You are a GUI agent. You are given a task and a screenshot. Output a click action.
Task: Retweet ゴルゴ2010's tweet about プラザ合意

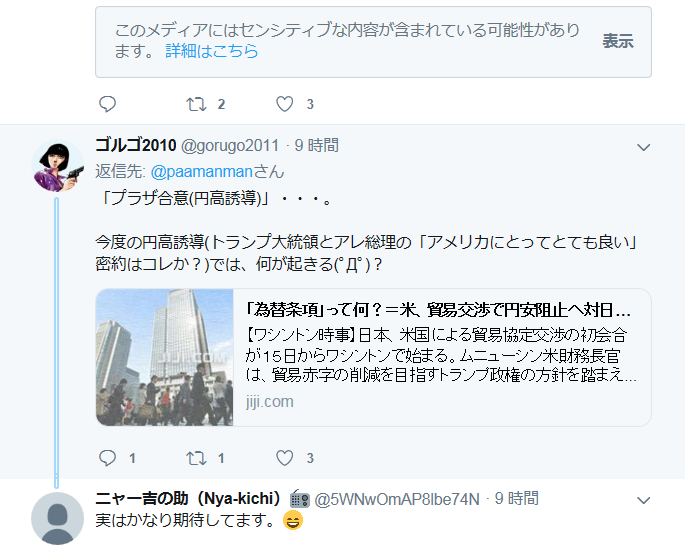[196, 458]
